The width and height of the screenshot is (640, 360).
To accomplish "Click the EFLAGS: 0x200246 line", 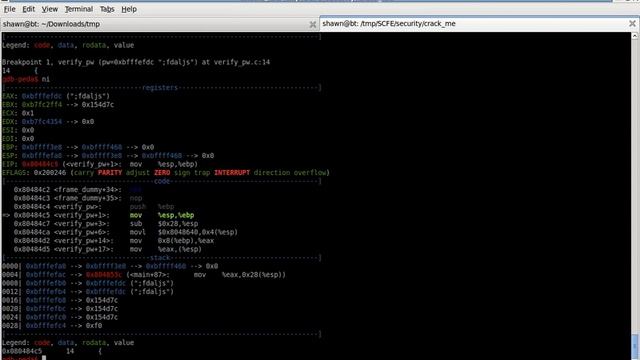I will (x=166, y=173).
